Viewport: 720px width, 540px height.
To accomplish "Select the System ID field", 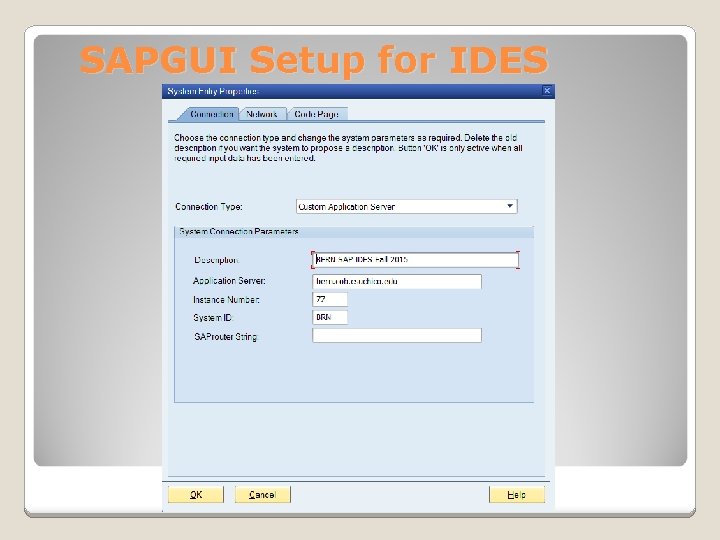I will tap(330, 317).
